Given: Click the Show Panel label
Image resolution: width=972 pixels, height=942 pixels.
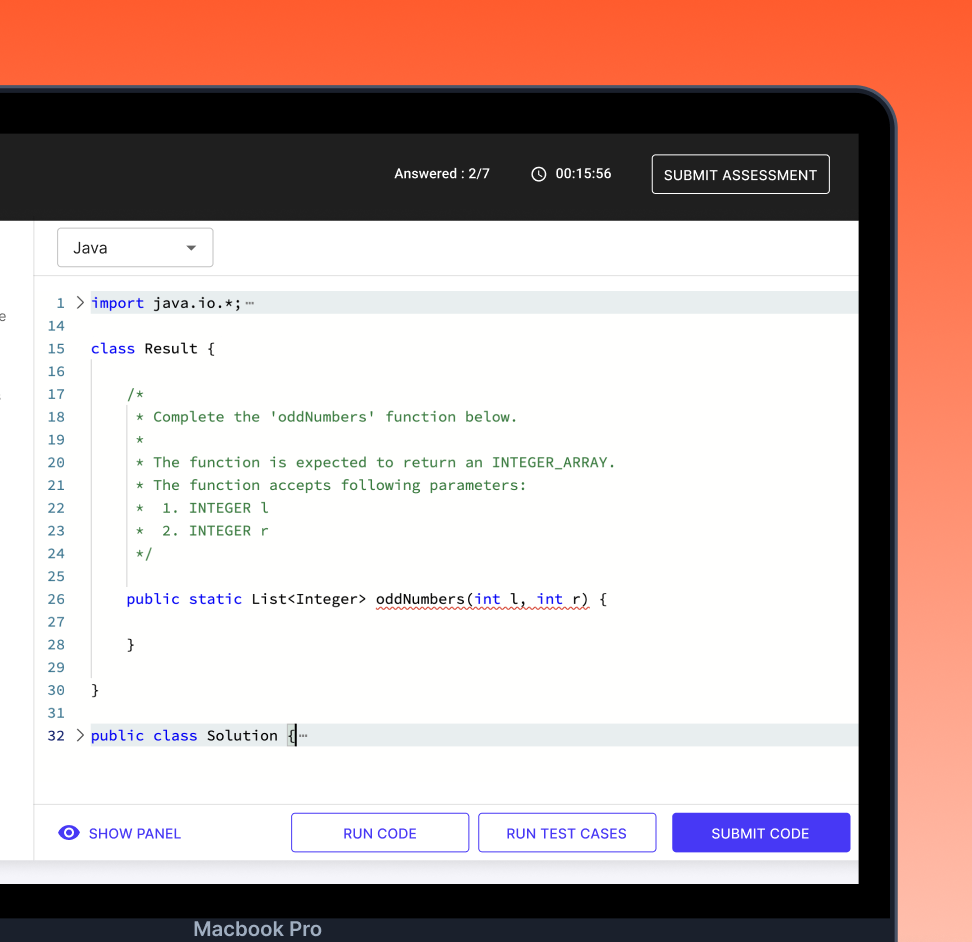Looking at the screenshot, I should point(135,833).
